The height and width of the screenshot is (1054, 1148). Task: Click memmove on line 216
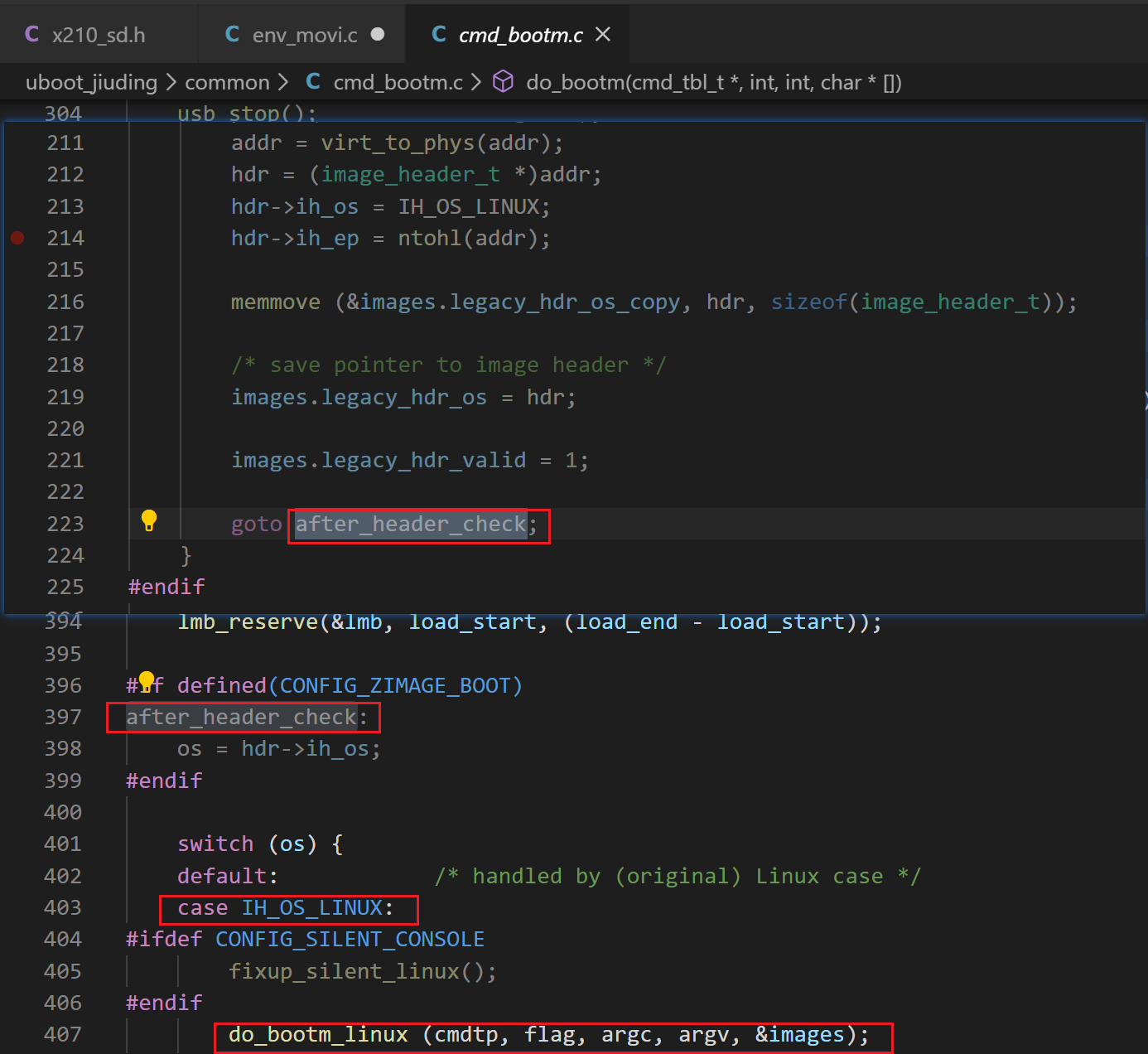tap(276, 302)
